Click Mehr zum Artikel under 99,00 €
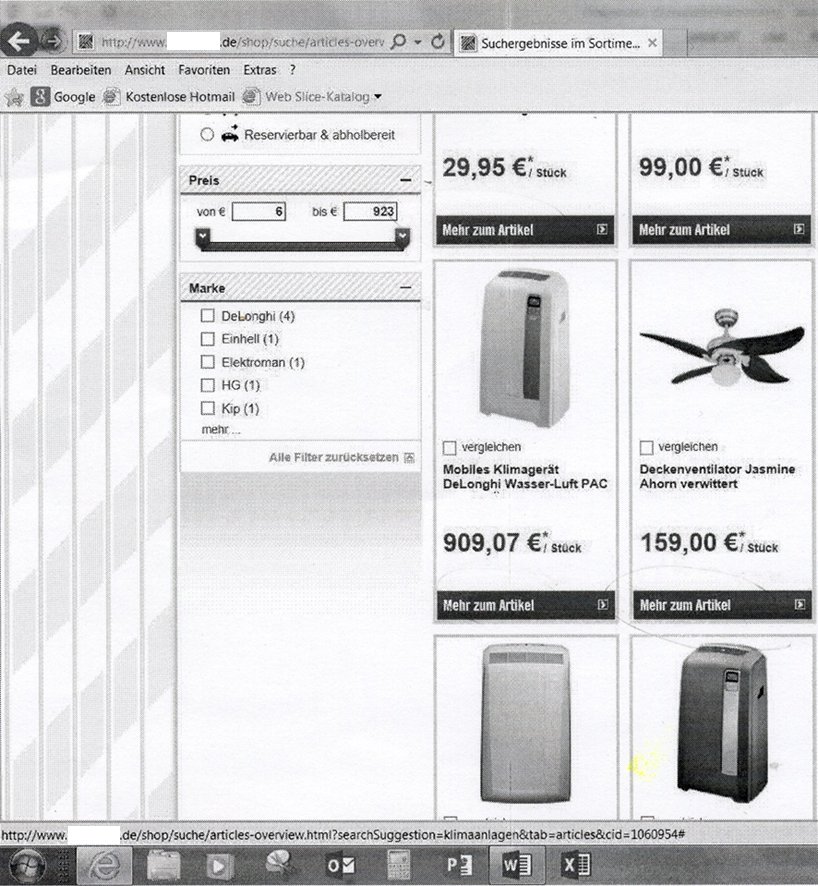Viewport: 818px width, 886px height. pos(721,230)
